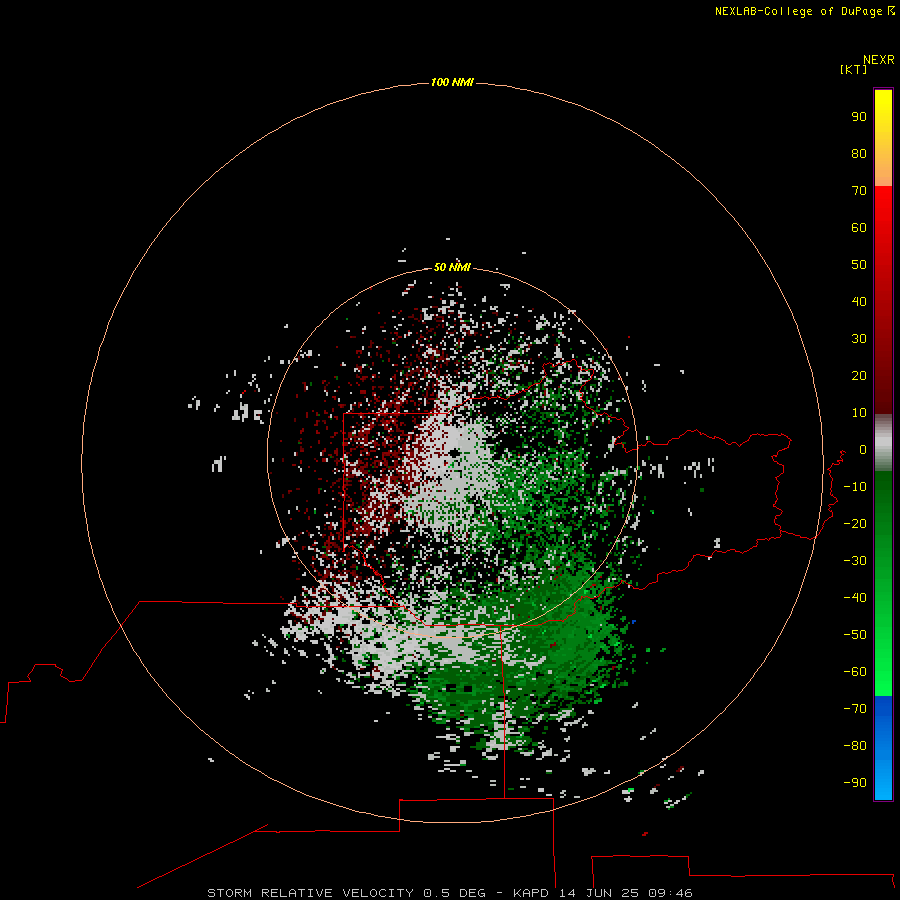This screenshot has width=900, height=900.
Task: Click the 30 value on velocity scale
Action: pyautogui.click(x=859, y=339)
